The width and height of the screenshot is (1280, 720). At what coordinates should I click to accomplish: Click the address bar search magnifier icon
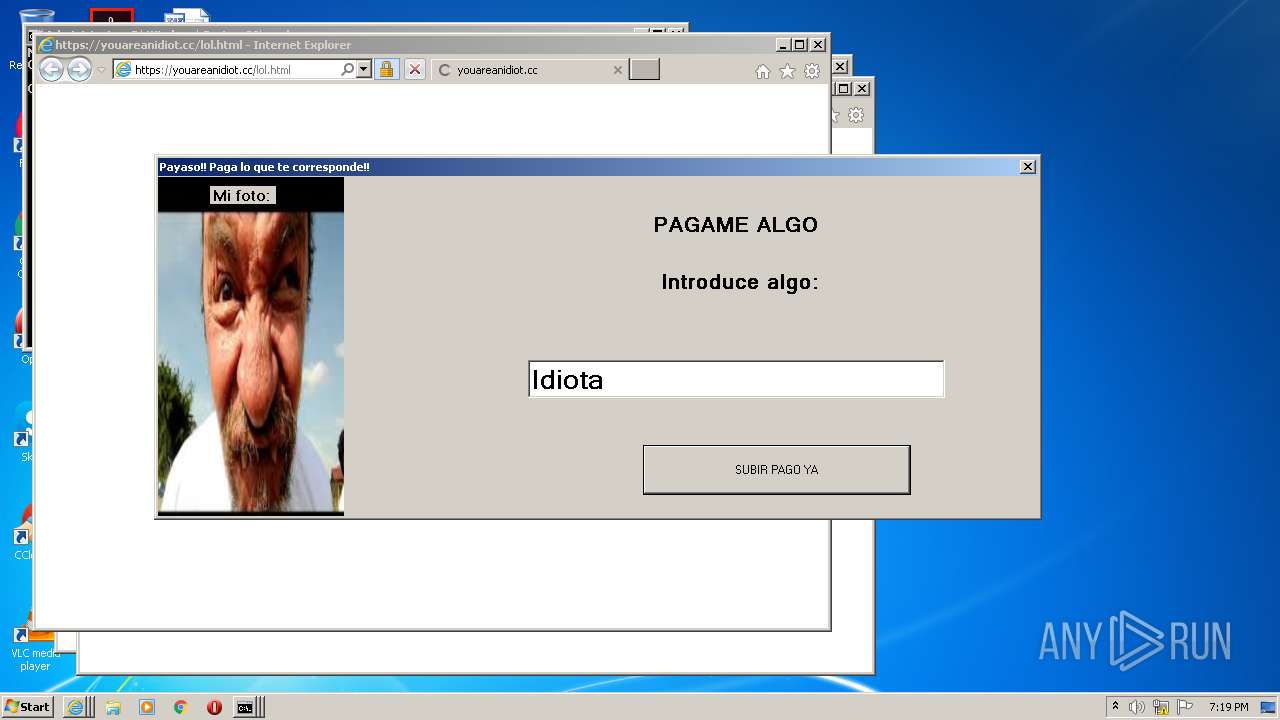point(347,70)
